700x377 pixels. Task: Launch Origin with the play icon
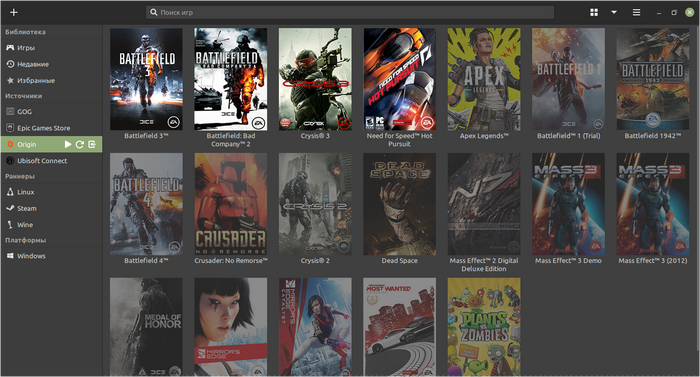pyautogui.click(x=68, y=144)
